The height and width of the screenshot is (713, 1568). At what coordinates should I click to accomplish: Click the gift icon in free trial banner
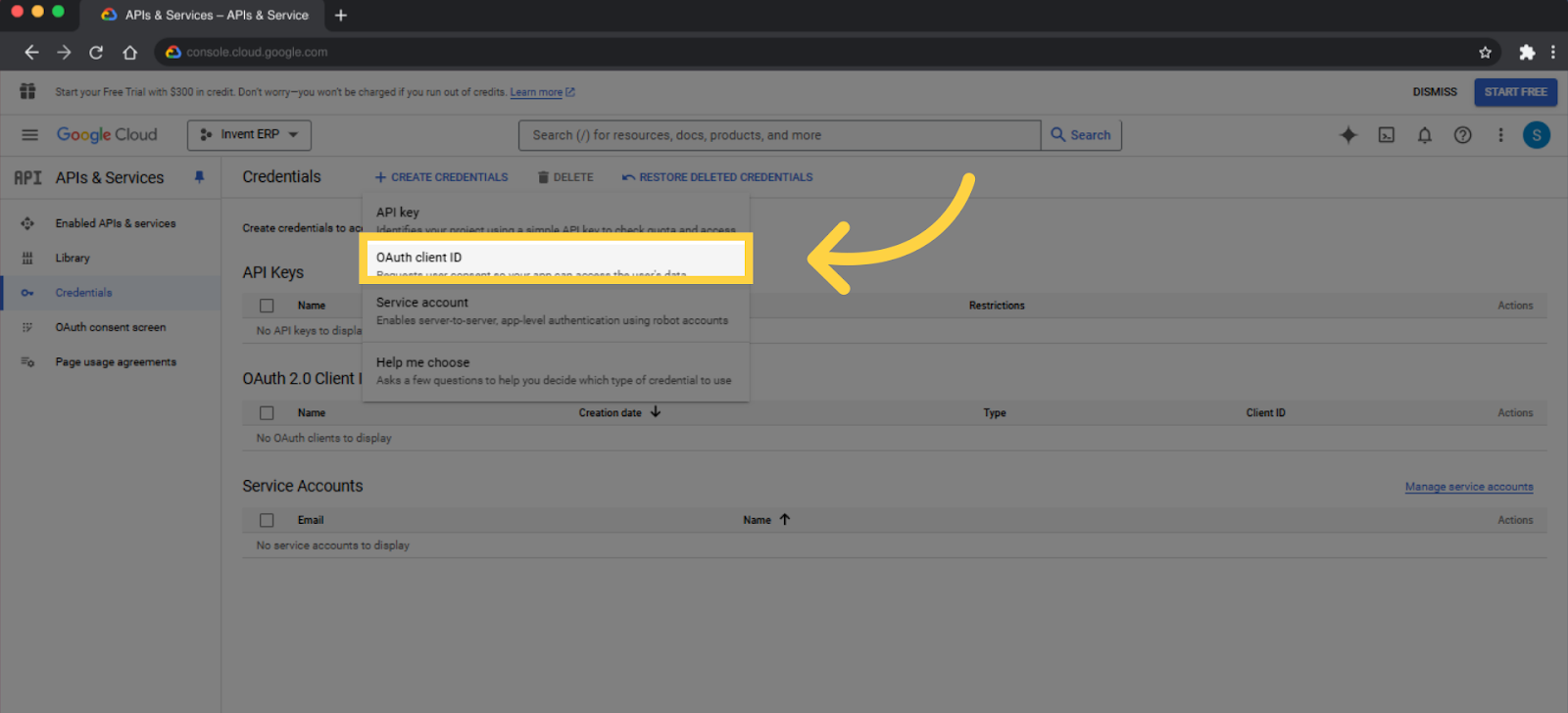(x=27, y=91)
